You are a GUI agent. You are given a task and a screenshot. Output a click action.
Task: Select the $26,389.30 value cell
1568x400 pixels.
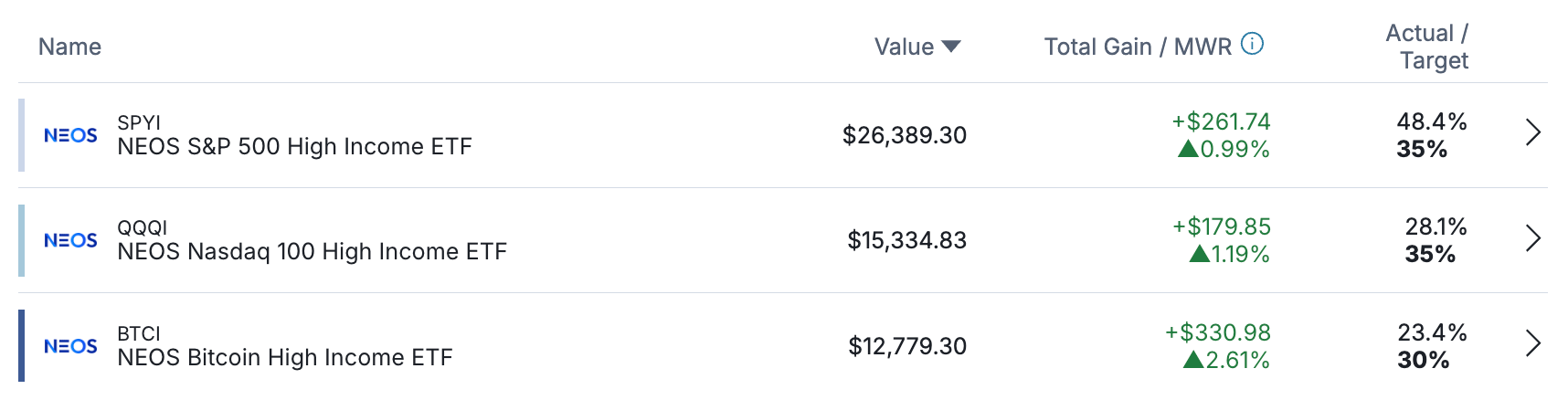[905, 135]
